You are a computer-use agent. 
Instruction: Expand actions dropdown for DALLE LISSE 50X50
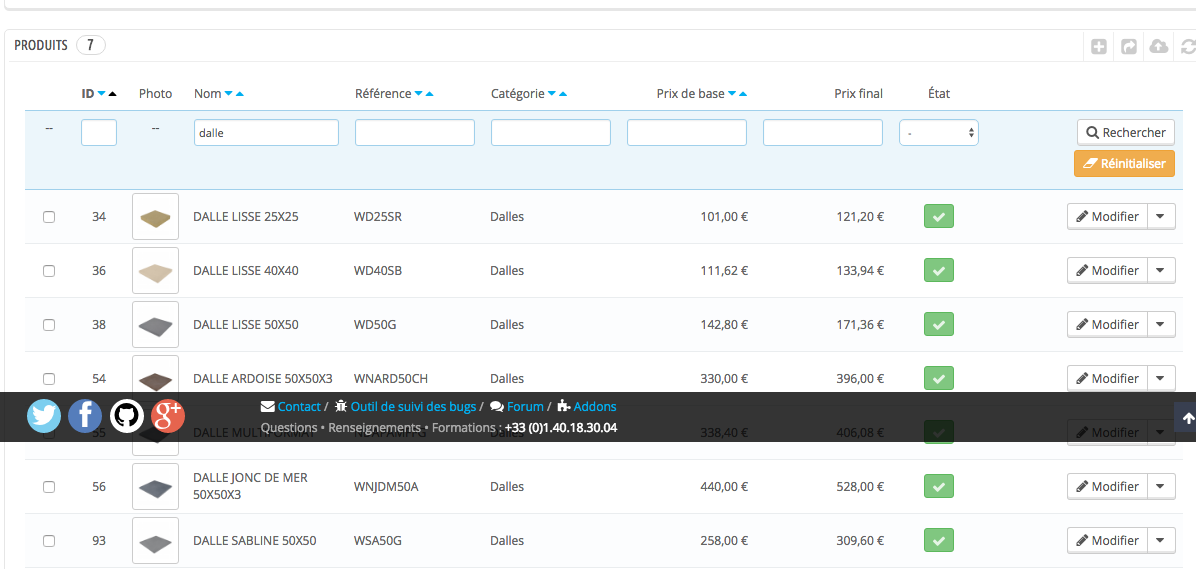1161,324
